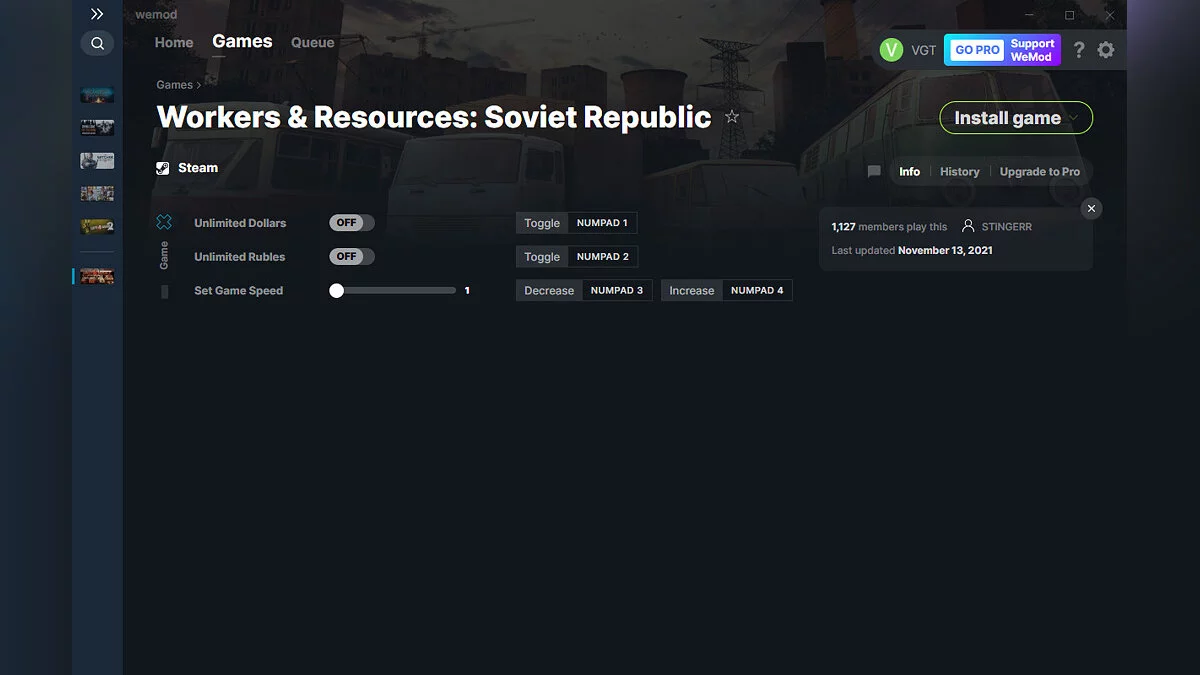
Task: Click the Steam platform icon
Action: (x=162, y=167)
